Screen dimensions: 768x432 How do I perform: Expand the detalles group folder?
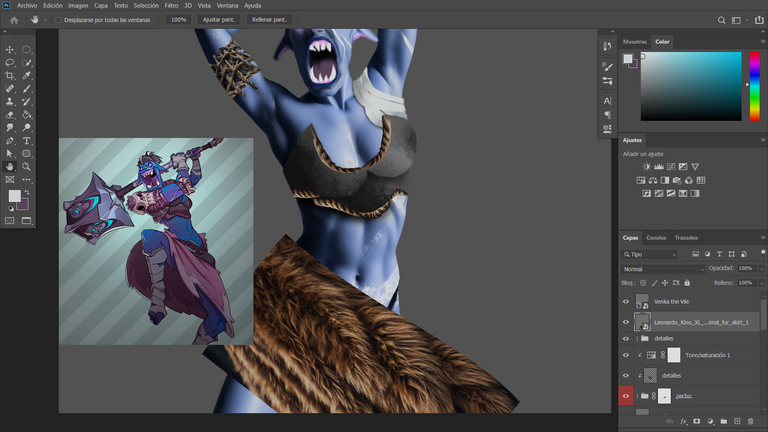tap(637, 338)
